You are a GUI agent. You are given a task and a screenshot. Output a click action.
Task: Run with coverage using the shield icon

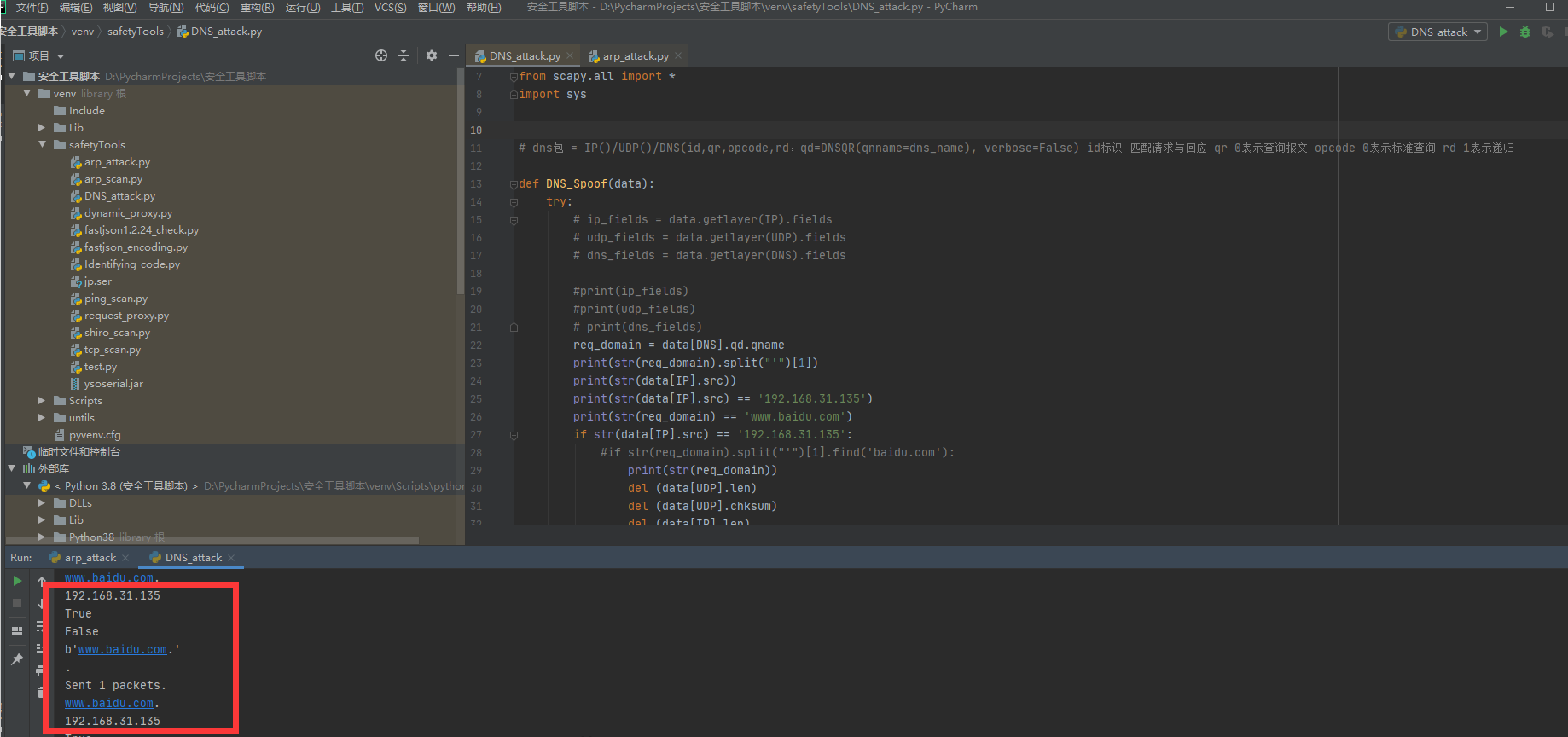[1547, 32]
